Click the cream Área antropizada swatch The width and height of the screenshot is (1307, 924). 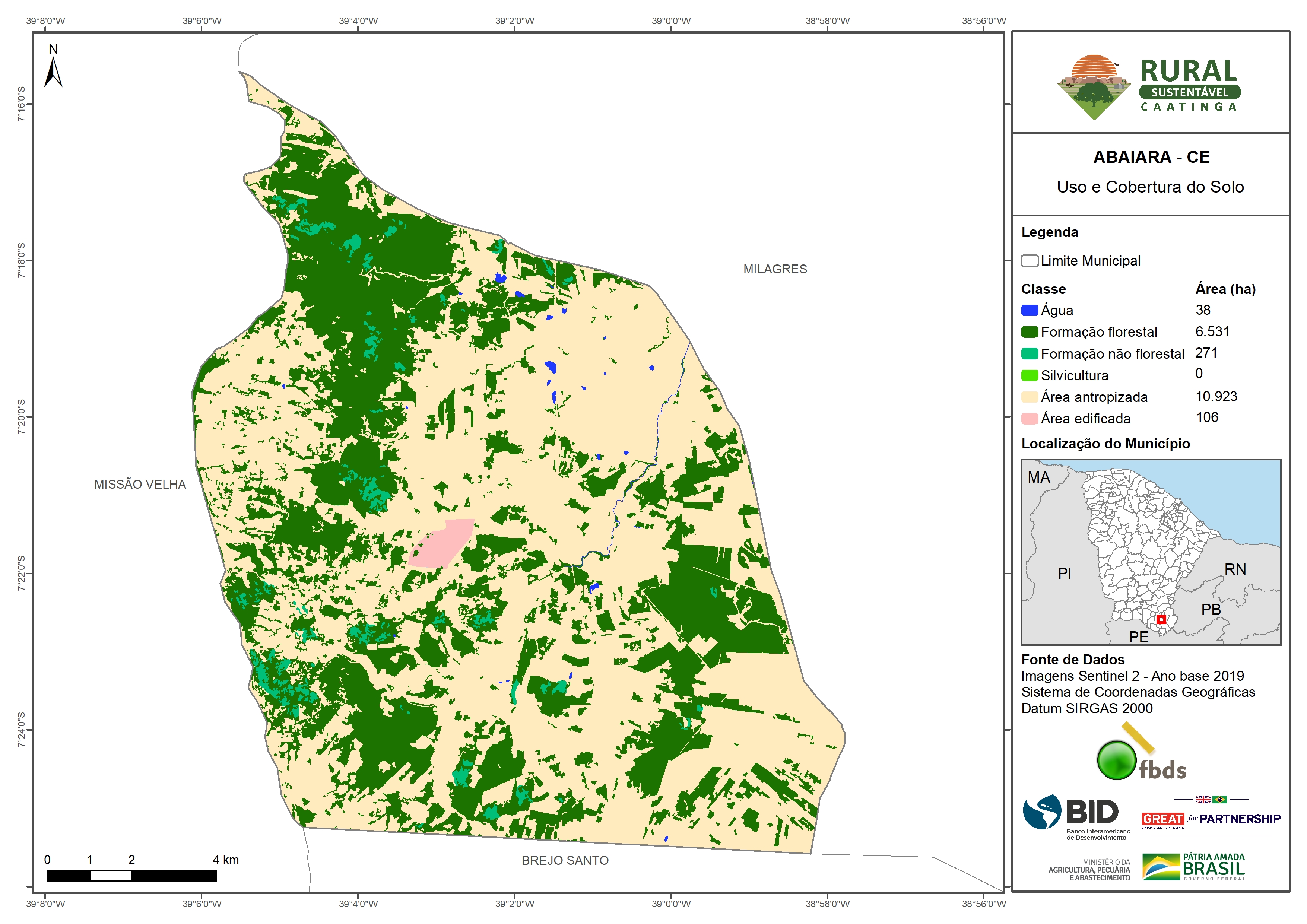(x=1029, y=397)
